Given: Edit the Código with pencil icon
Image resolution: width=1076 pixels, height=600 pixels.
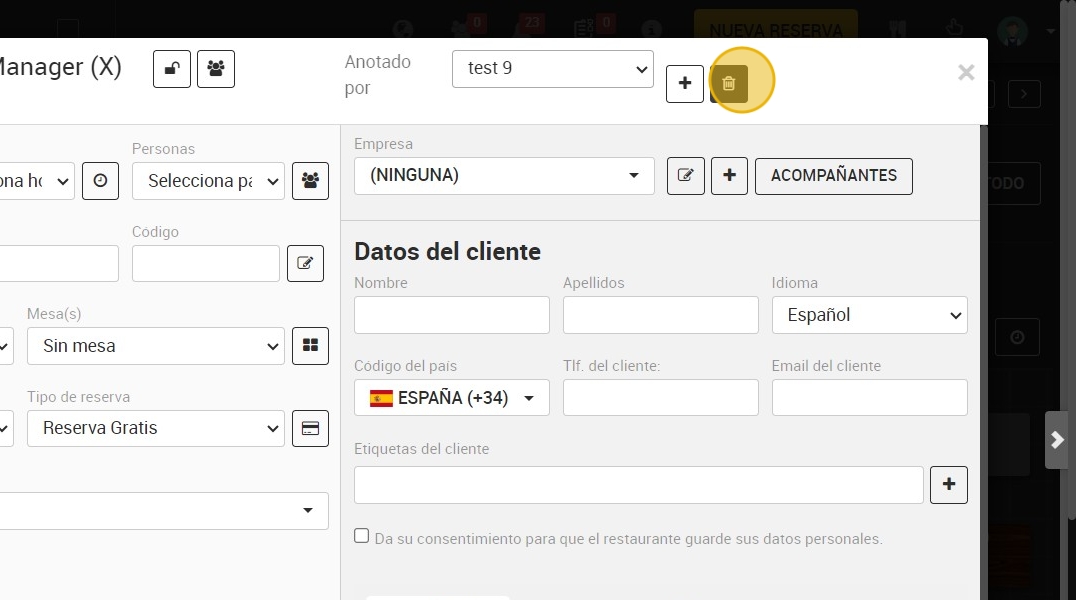Looking at the screenshot, I should coord(305,263).
